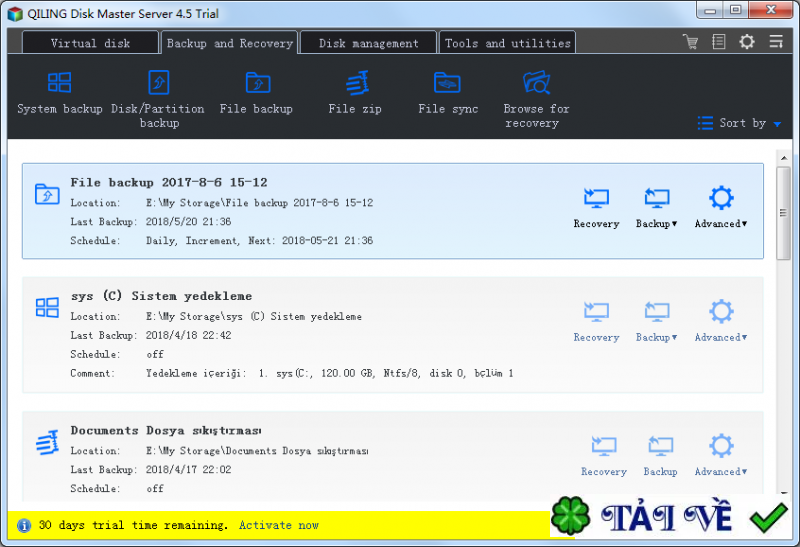Open the log list icon in title toolbar
800x547 pixels.
[719, 42]
